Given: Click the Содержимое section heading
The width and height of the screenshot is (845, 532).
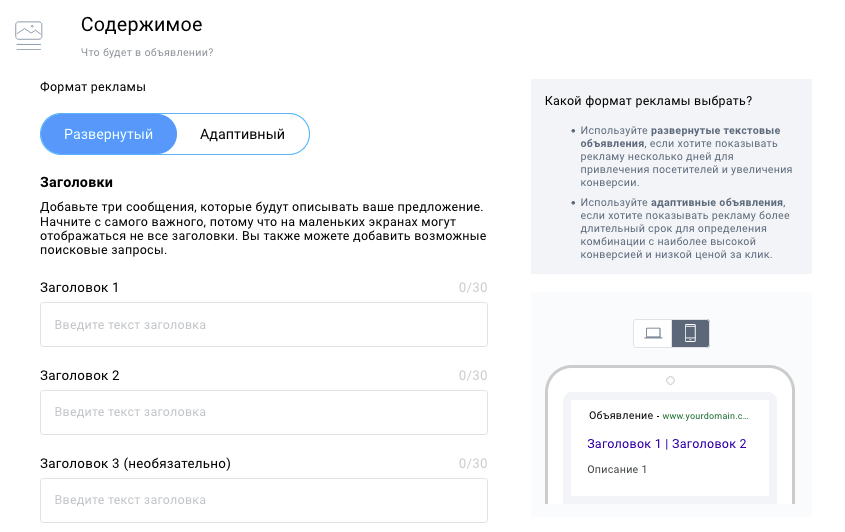Looking at the screenshot, I should coord(142,25).
